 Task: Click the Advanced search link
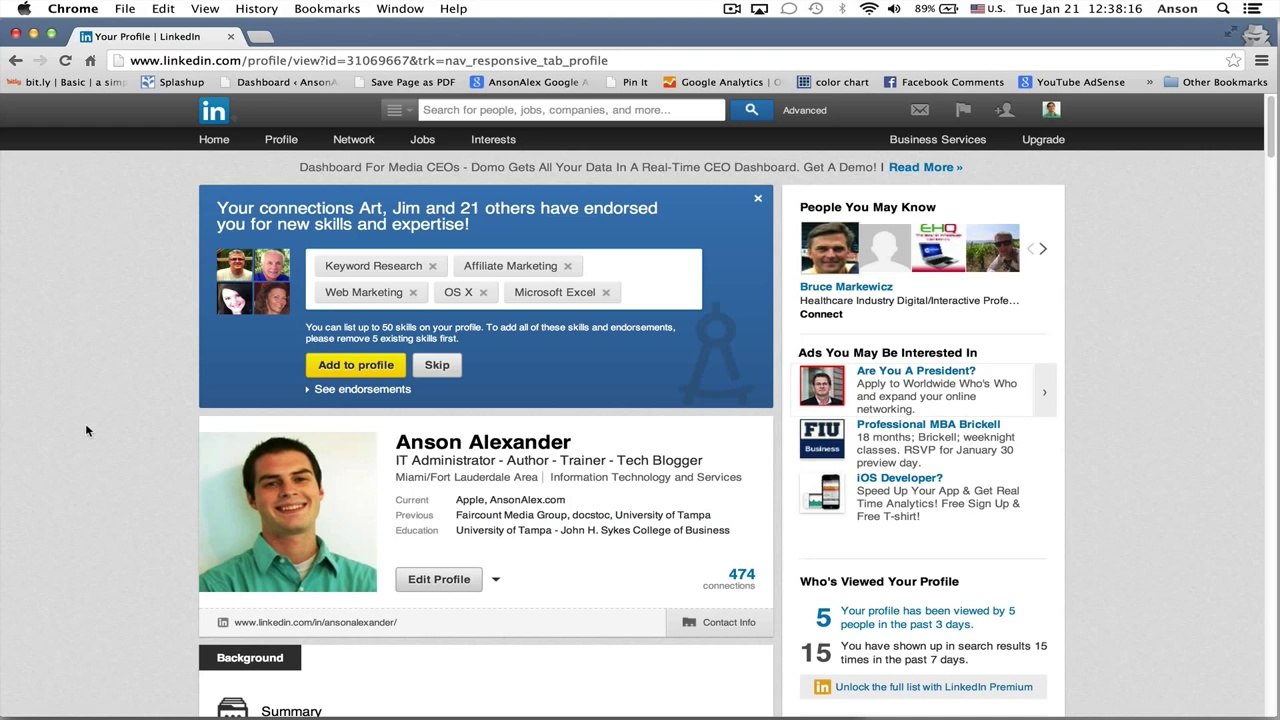pyautogui.click(x=805, y=110)
